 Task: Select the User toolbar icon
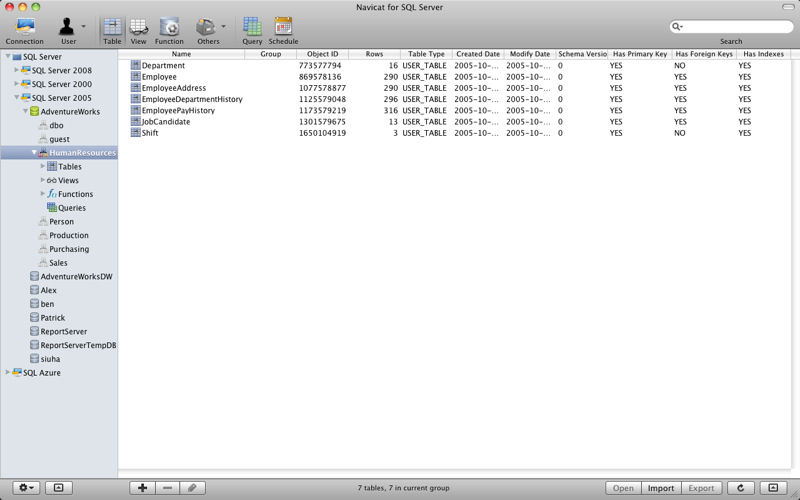[67, 27]
